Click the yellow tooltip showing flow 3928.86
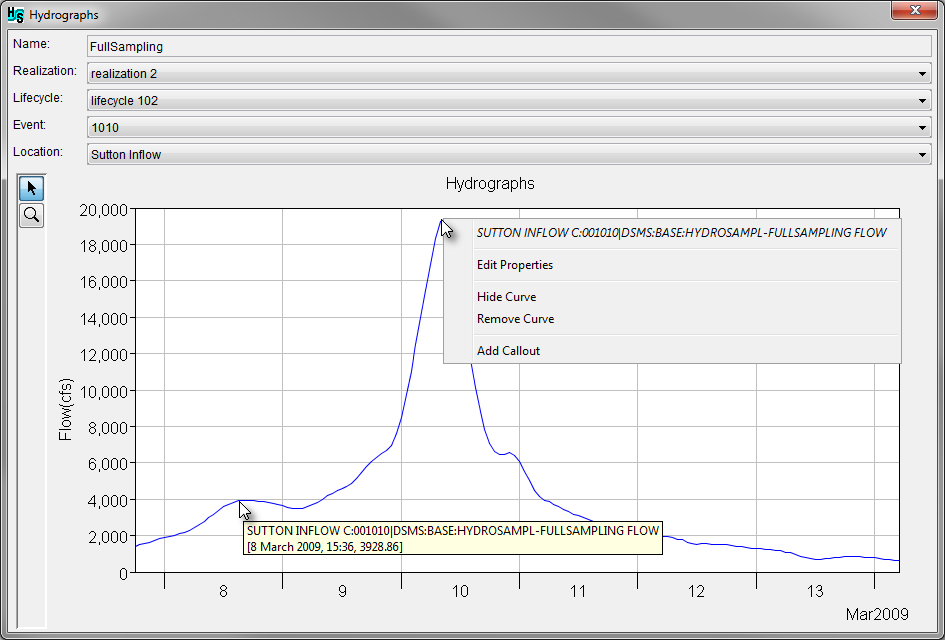The height and width of the screenshot is (640, 946). [450, 540]
